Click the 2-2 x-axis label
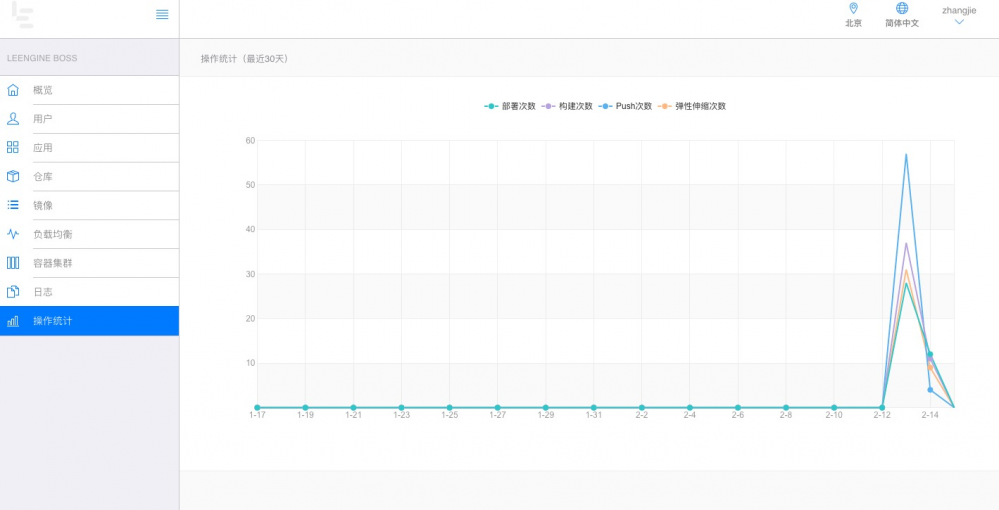This screenshot has height=510, width=999. pos(642,416)
